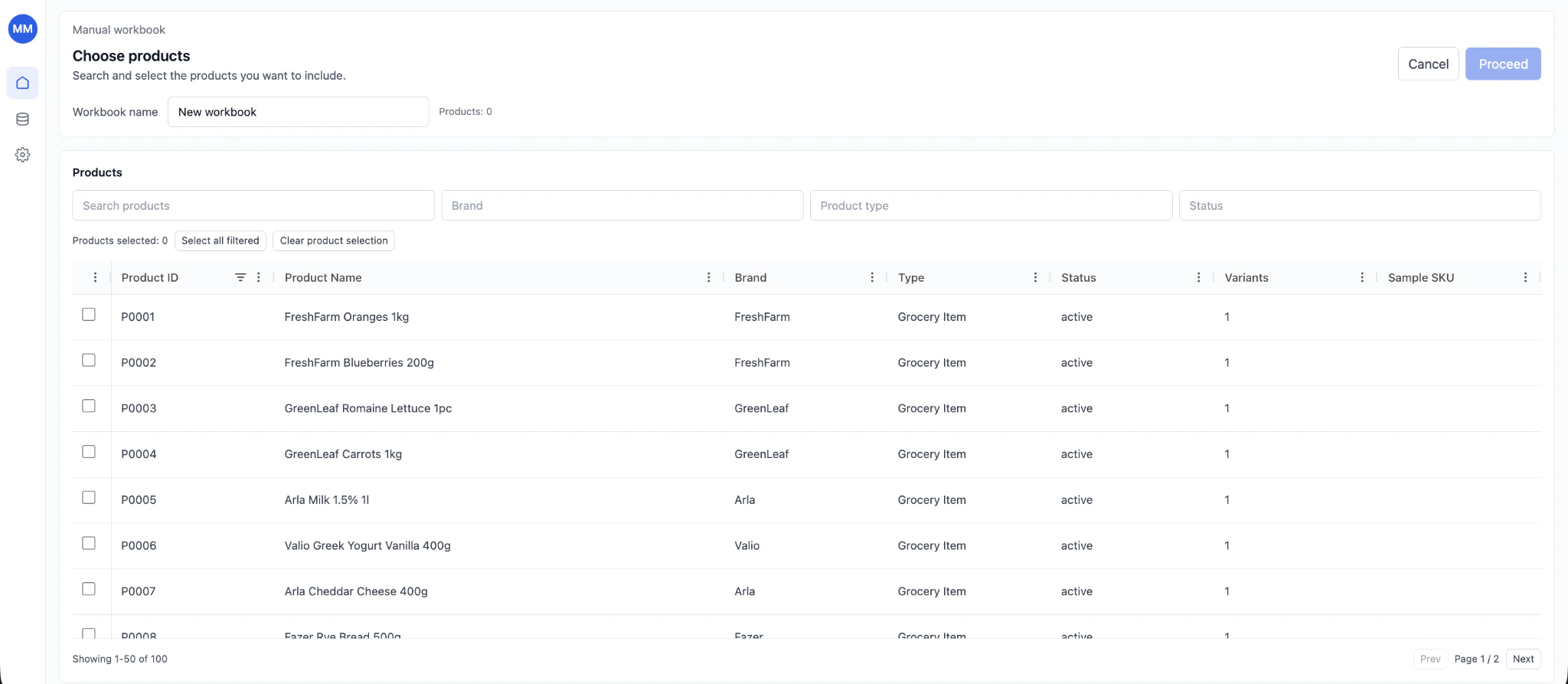Open the Status column menu dots
Image resolution: width=1568 pixels, height=684 pixels.
coord(1199,277)
